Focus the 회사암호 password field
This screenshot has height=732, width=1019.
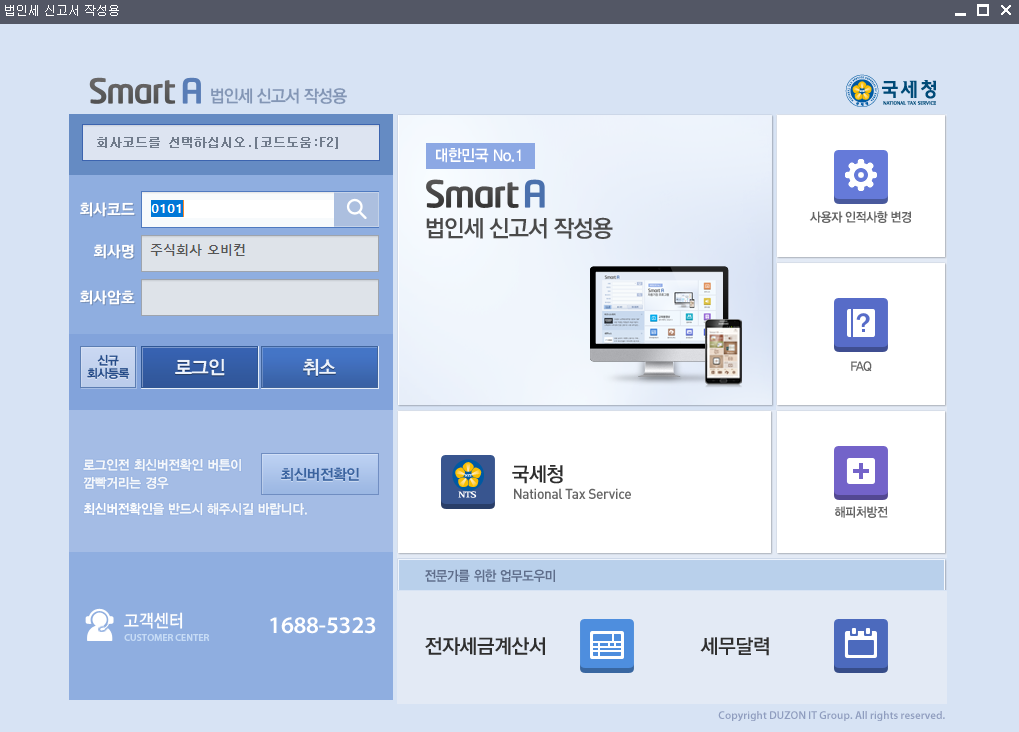260,298
